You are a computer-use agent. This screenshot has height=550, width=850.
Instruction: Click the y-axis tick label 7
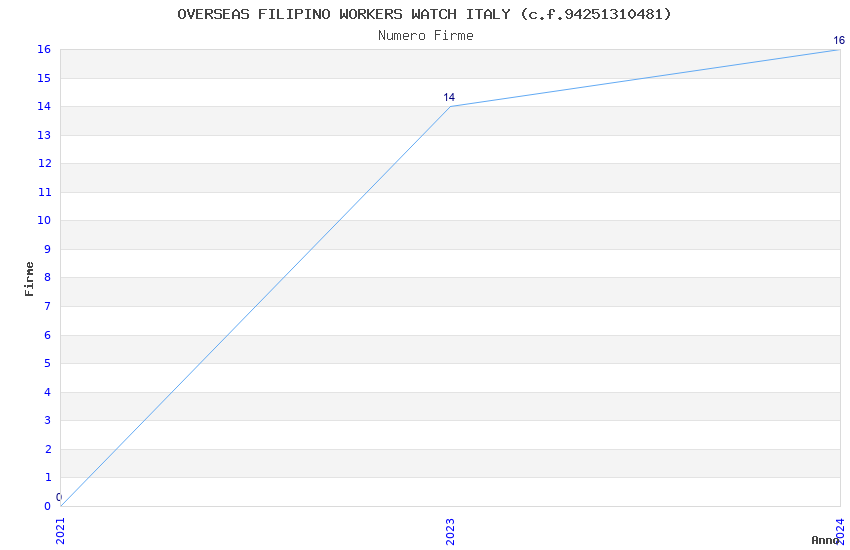coord(48,306)
